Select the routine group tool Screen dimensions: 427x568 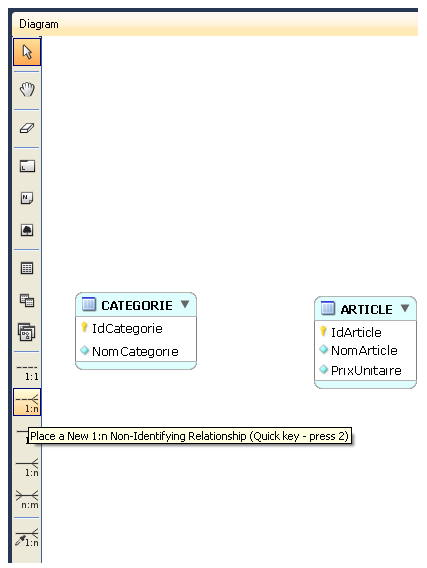tap(27, 332)
